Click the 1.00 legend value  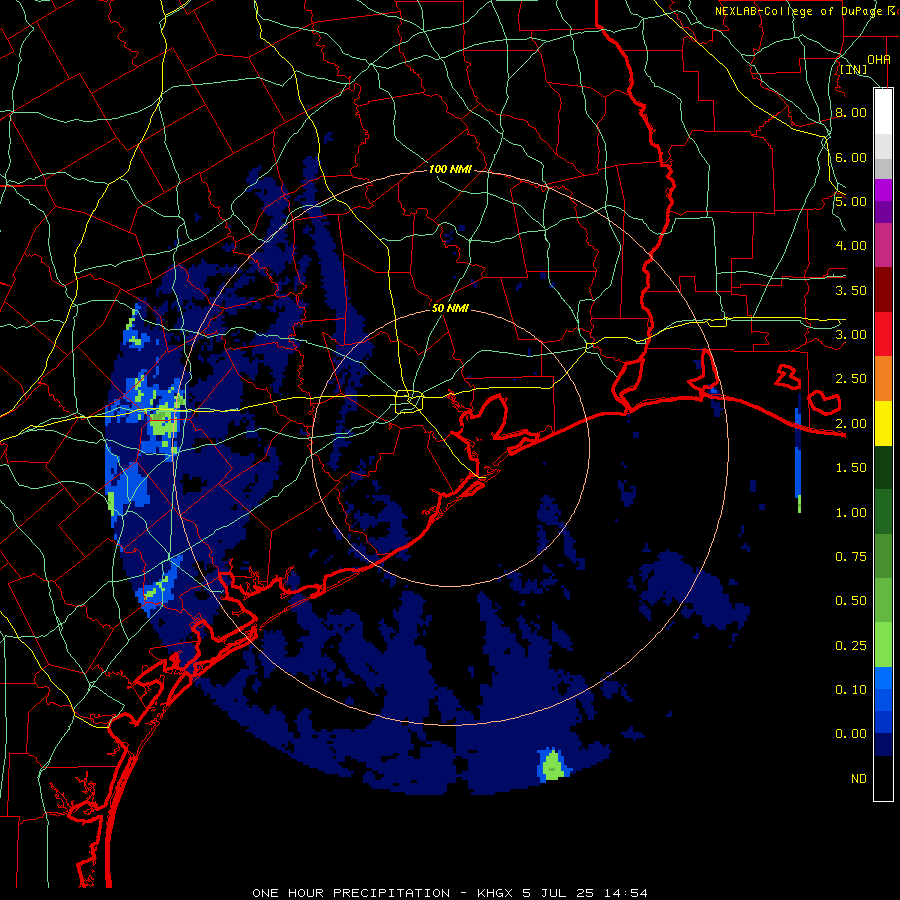coord(851,513)
